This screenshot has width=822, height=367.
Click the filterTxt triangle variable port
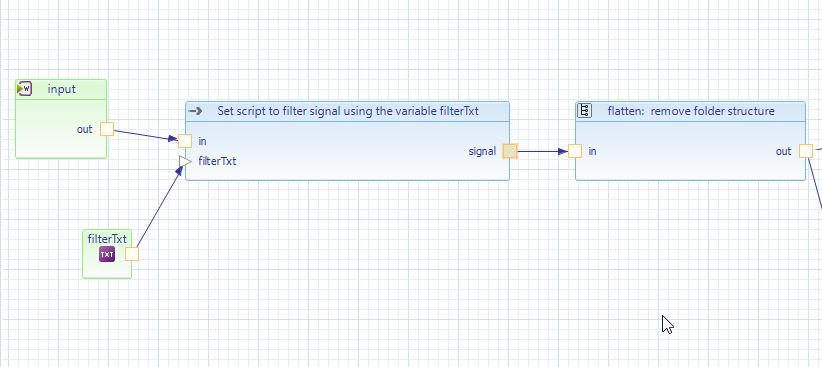click(185, 161)
